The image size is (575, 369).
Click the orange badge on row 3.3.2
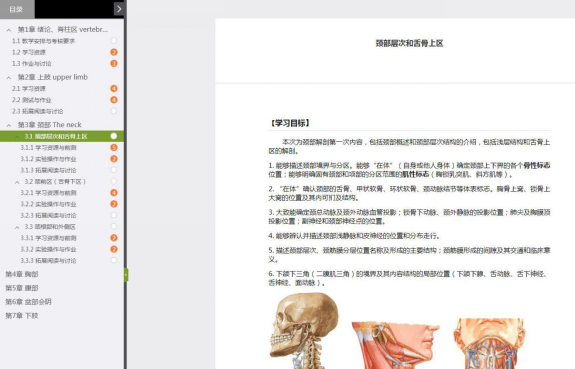tap(114, 249)
